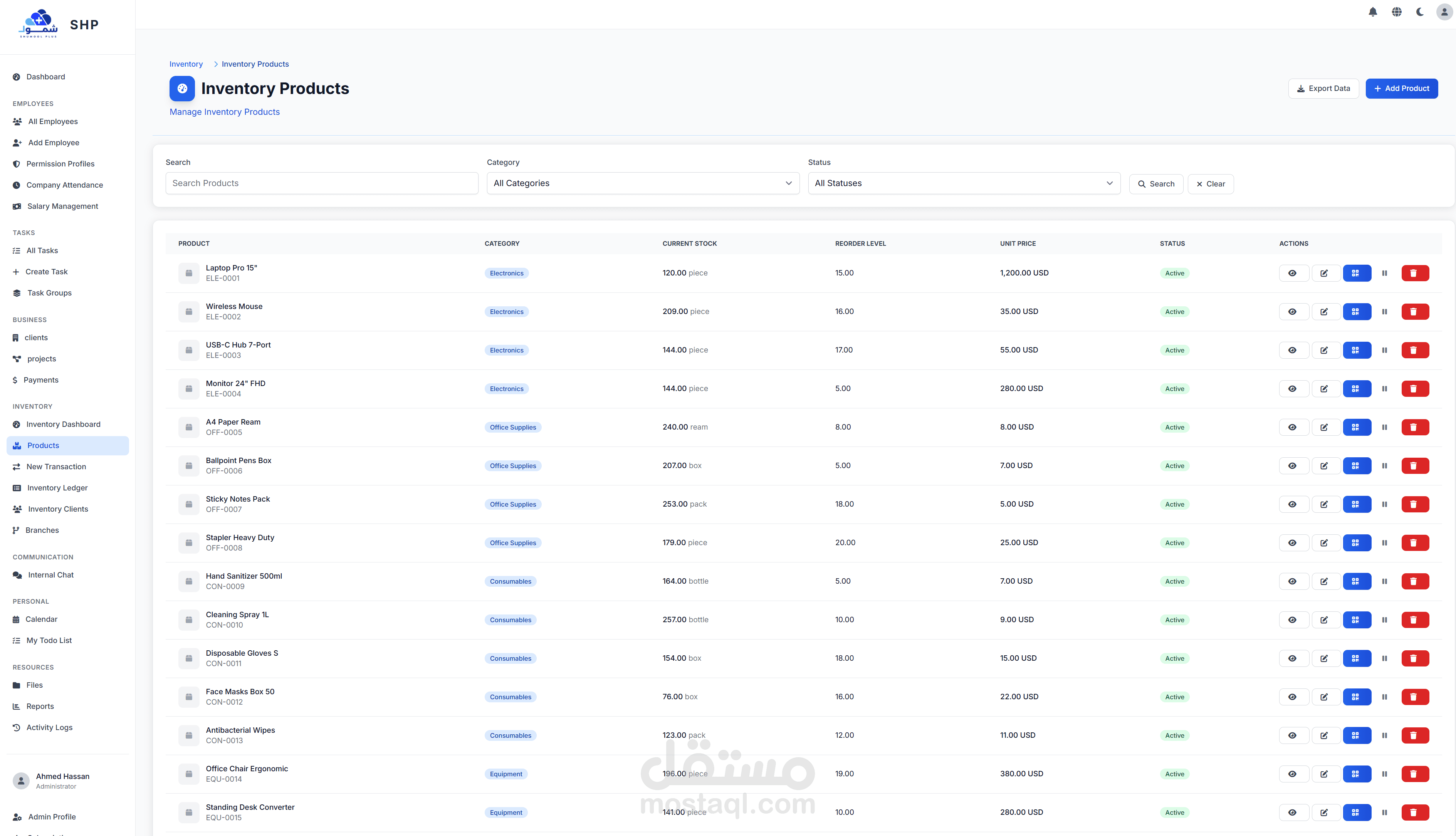View details of USB-C Hub 7-Port
The height and width of the screenshot is (836, 1456).
[1293, 350]
